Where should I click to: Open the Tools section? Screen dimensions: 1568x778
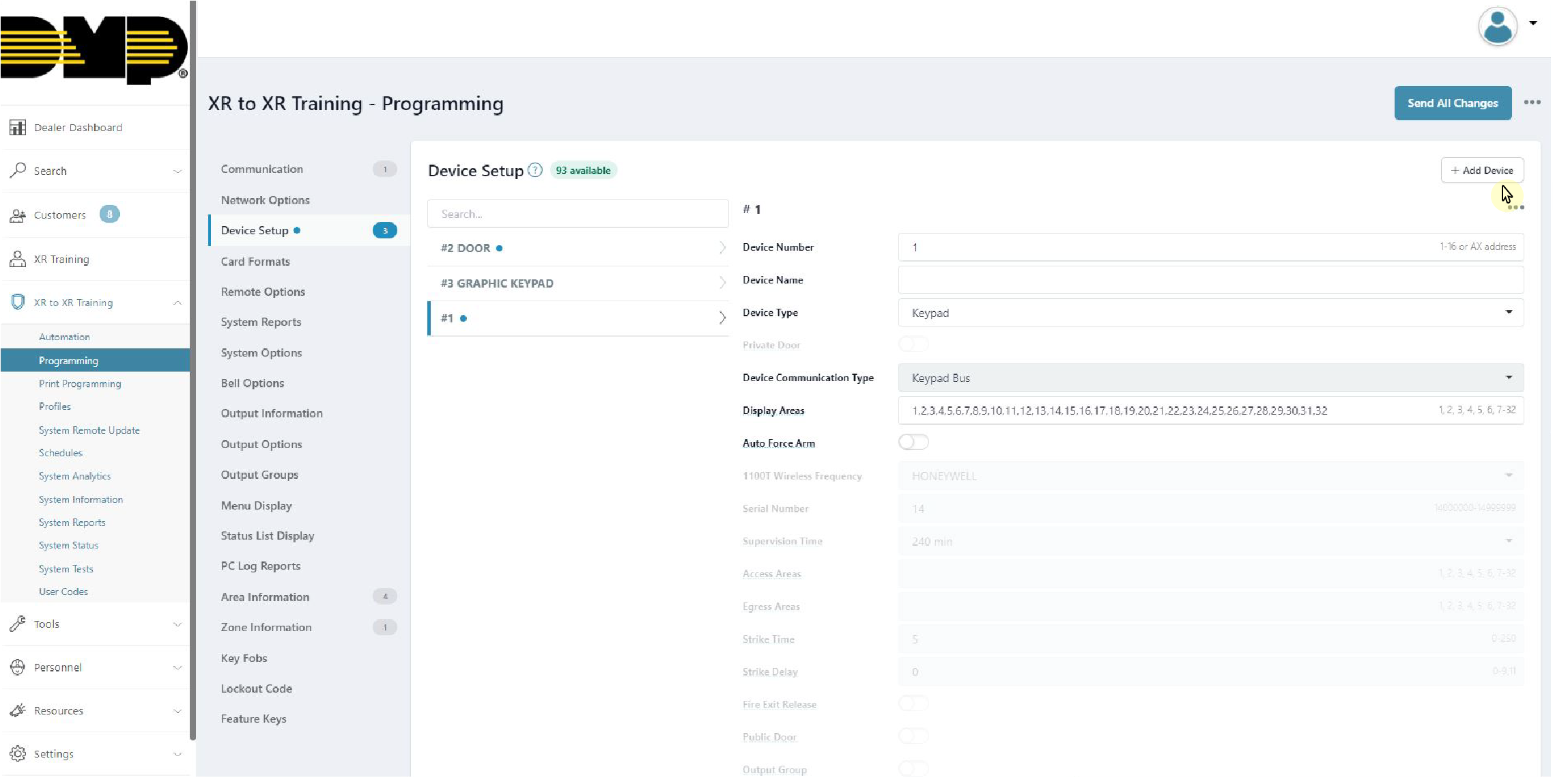pos(94,624)
